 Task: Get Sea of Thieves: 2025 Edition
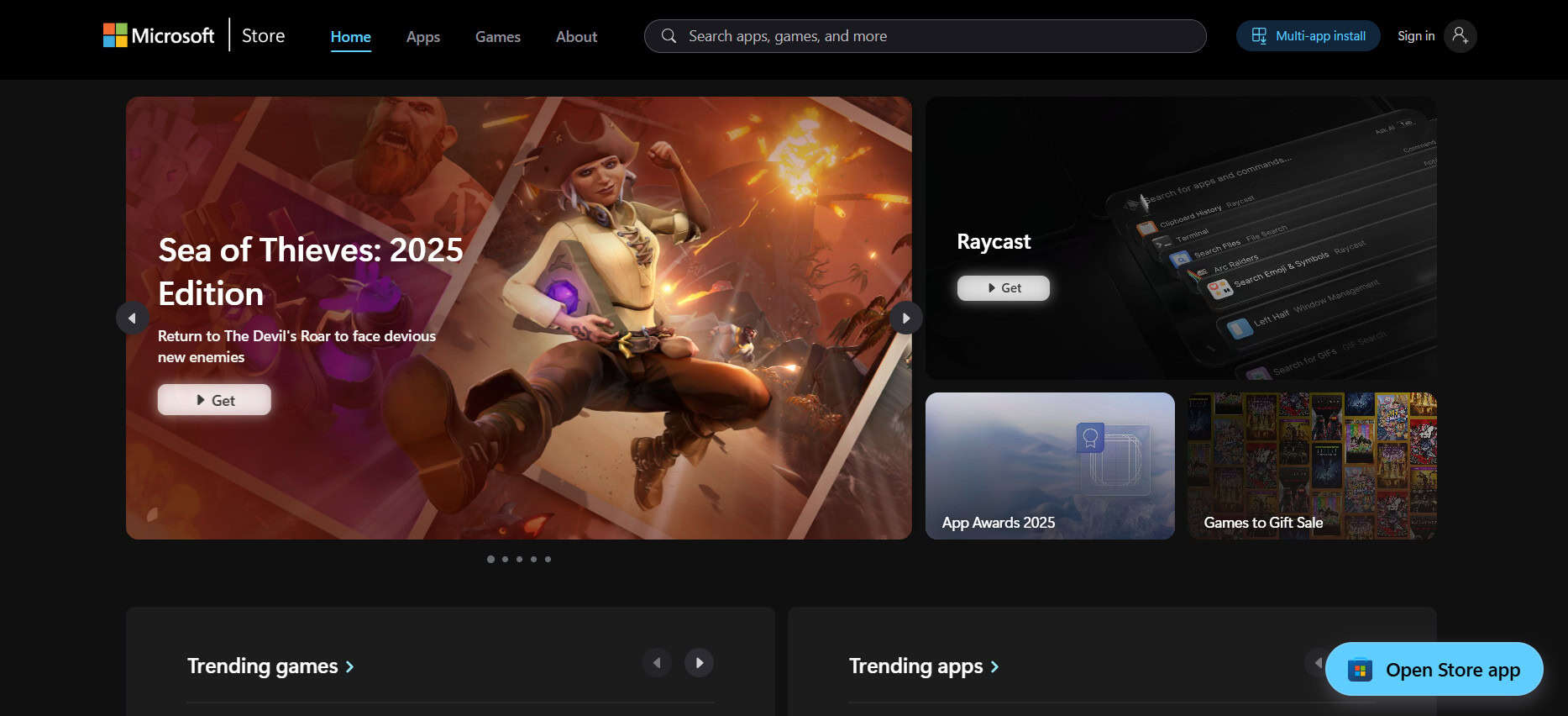tap(214, 400)
